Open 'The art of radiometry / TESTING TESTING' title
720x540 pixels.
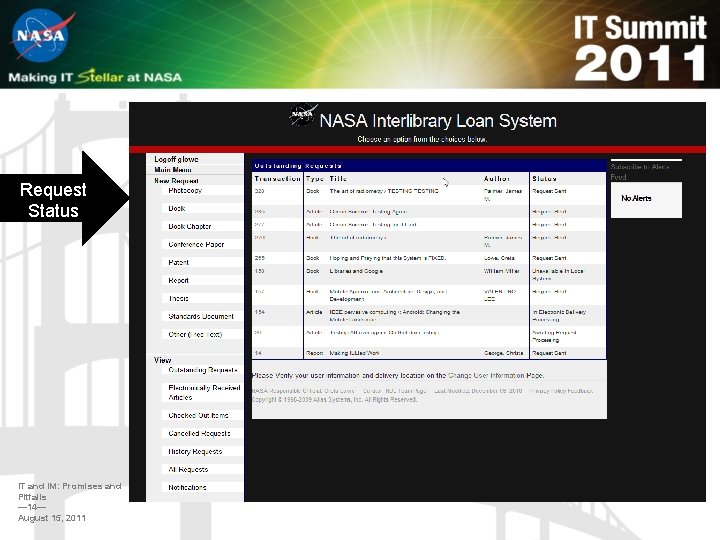click(x=384, y=191)
